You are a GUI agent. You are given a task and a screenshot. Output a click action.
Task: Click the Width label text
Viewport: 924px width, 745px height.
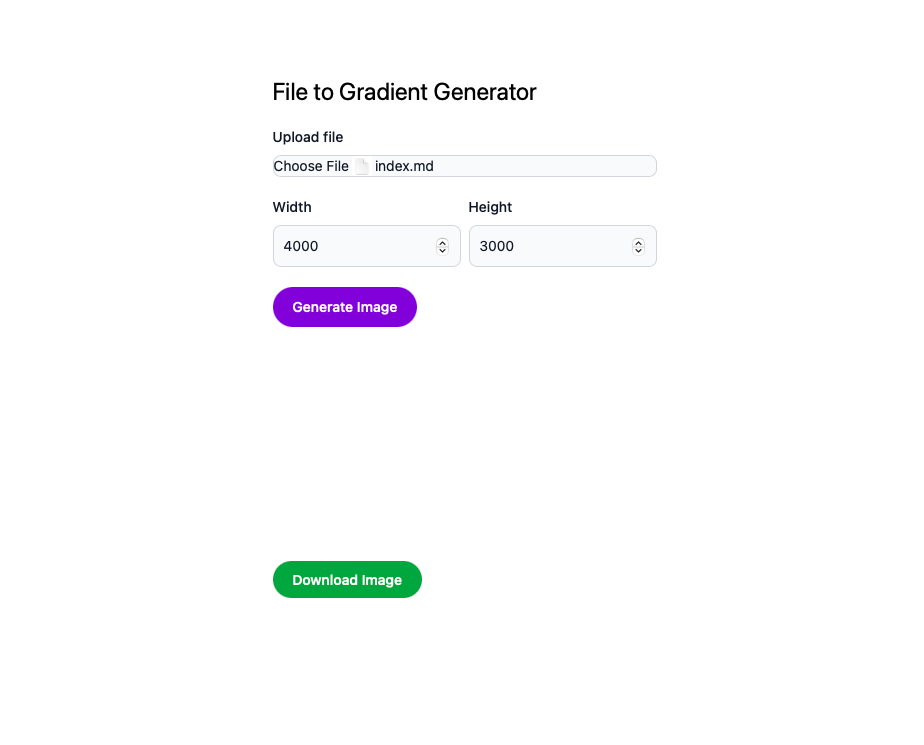click(292, 207)
